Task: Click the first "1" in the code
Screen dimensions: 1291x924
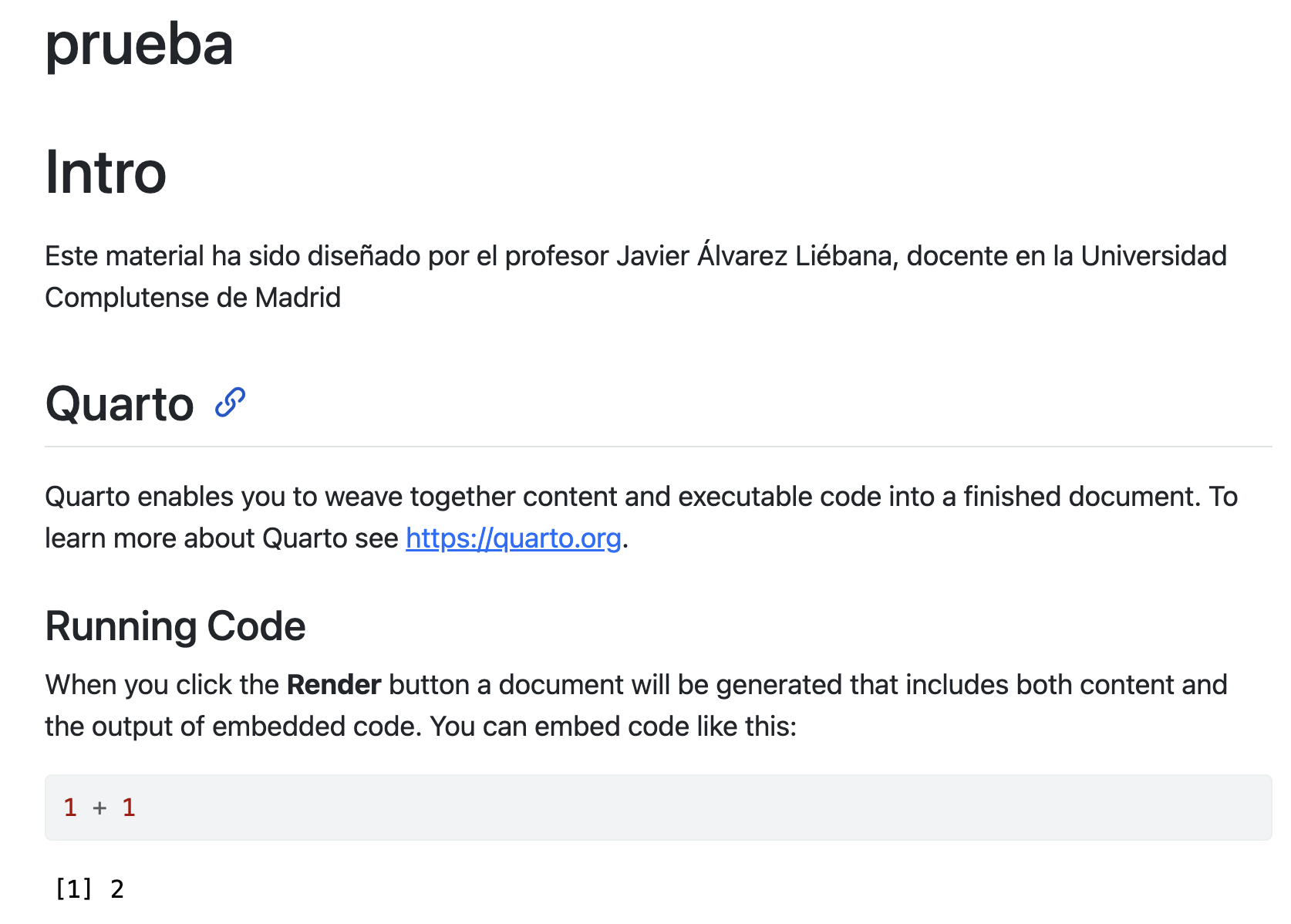Action: point(70,808)
